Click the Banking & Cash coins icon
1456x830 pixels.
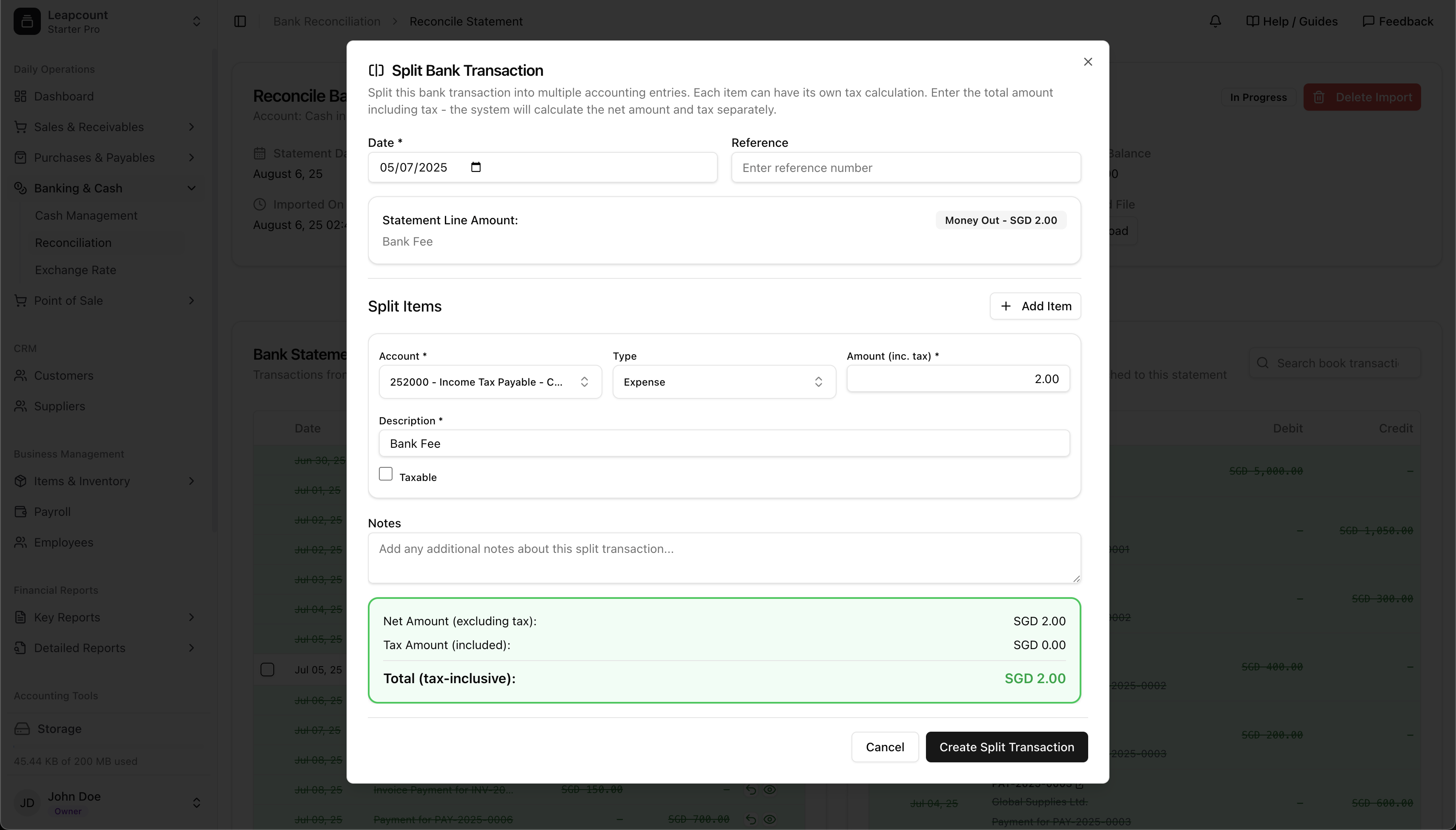[x=20, y=188]
